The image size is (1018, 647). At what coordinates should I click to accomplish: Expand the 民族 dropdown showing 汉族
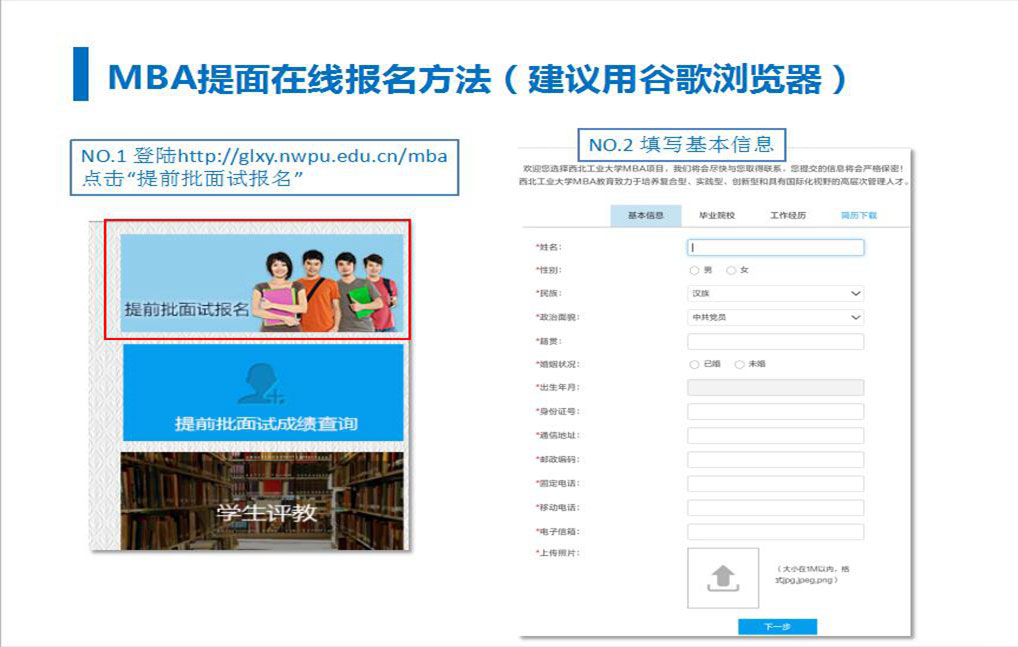tap(775, 293)
